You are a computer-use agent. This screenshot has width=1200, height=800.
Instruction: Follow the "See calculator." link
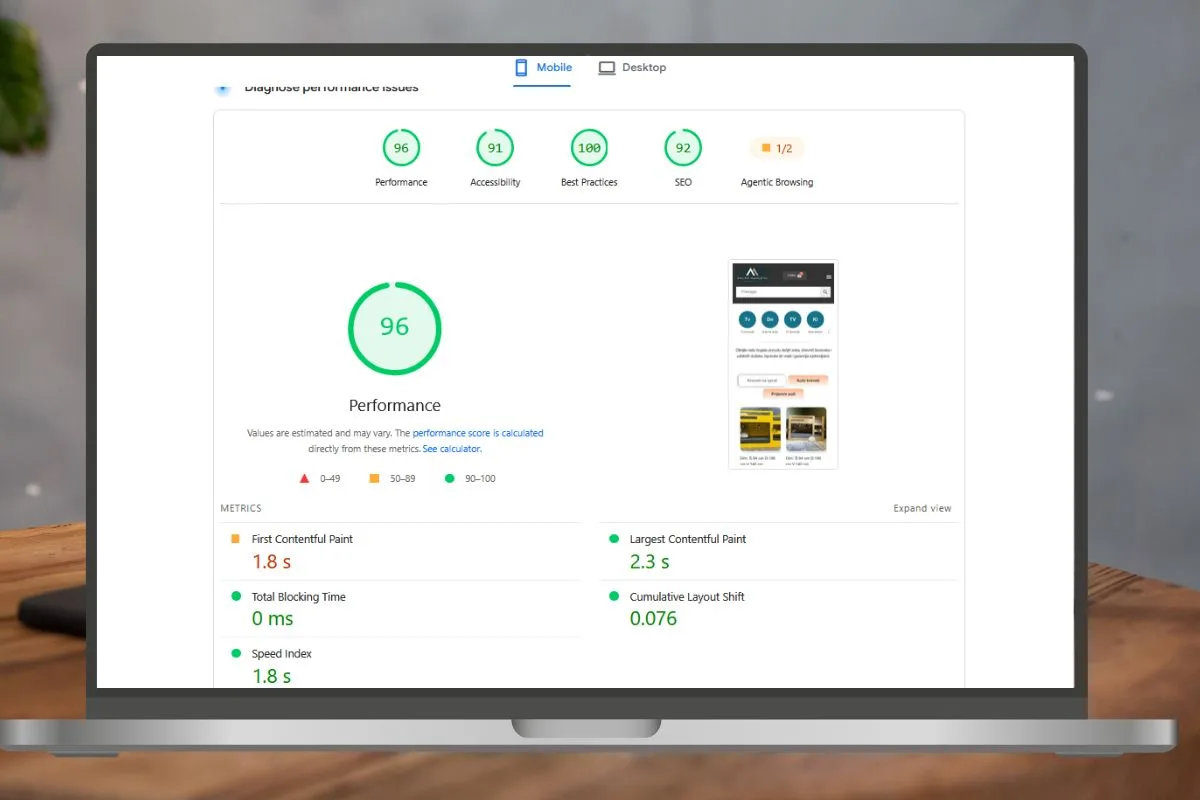tap(452, 449)
